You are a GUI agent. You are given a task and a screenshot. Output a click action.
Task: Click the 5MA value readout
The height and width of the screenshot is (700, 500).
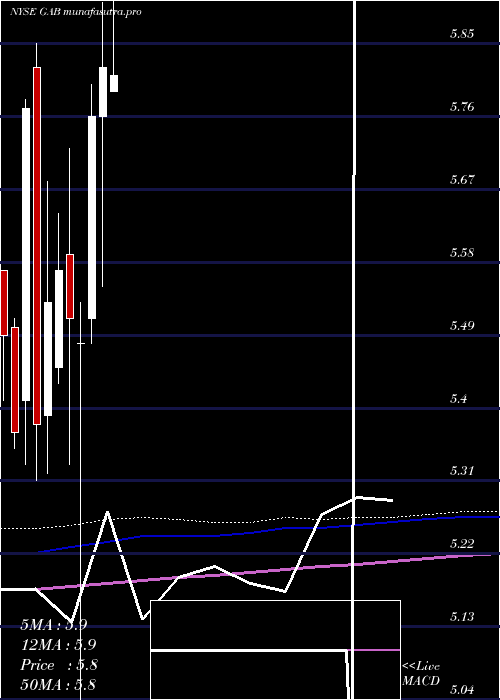click(54, 625)
